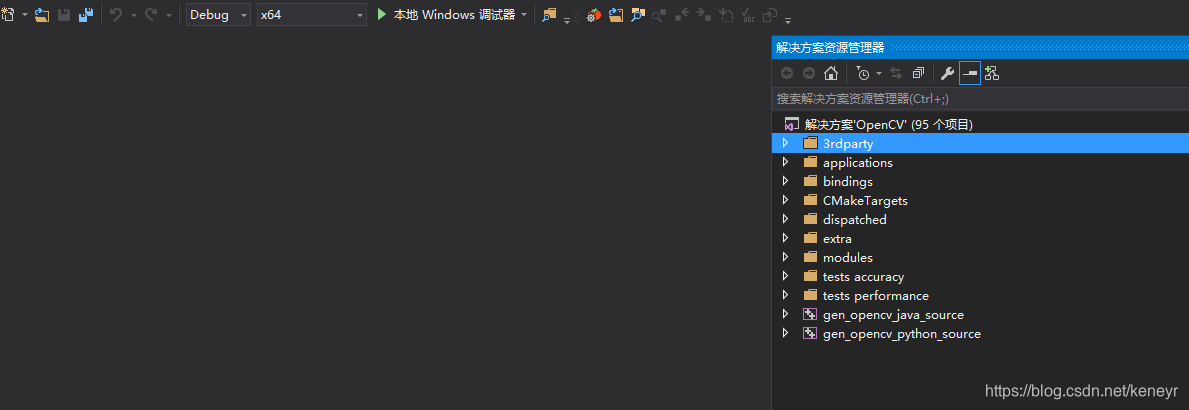Screen dimensions: 1189x410
Task: Click the Solution Explorer search field
Action: click(x=980, y=99)
